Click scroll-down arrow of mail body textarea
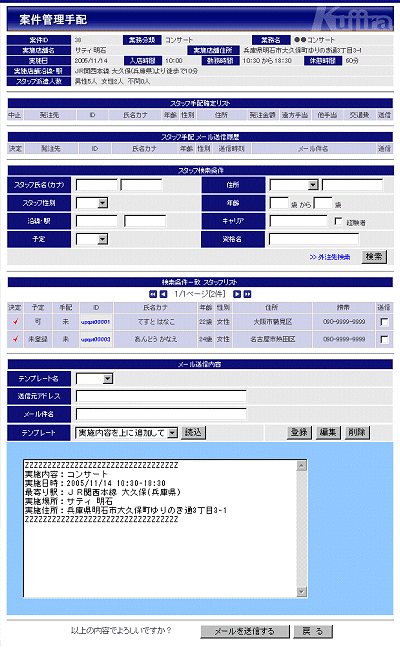 click(x=302, y=591)
